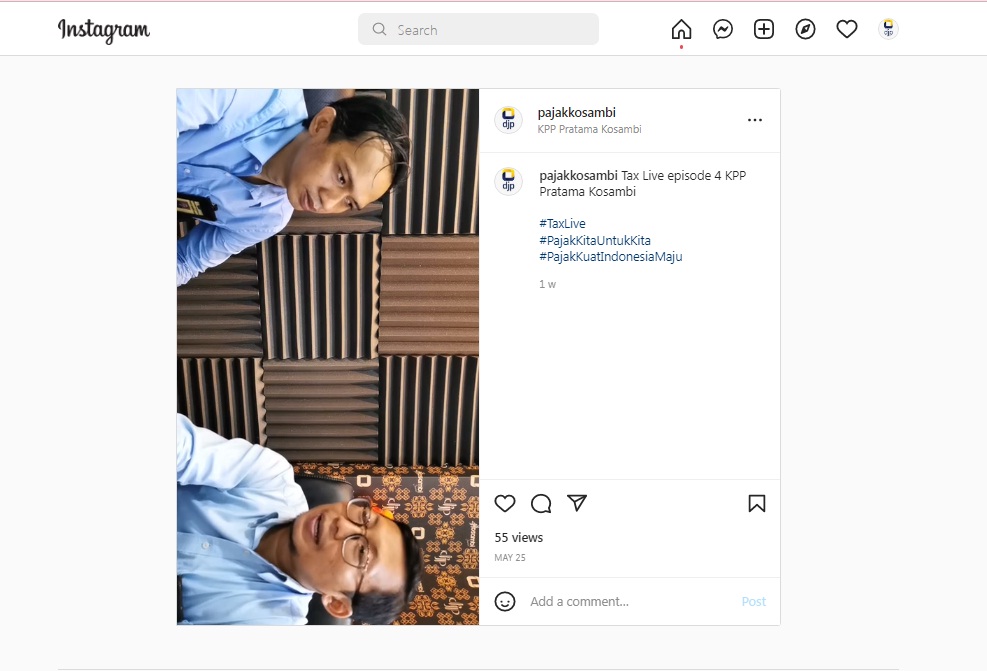Click the comment bubble icon
Image resolution: width=987 pixels, height=671 pixels.
(x=541, y=503)
